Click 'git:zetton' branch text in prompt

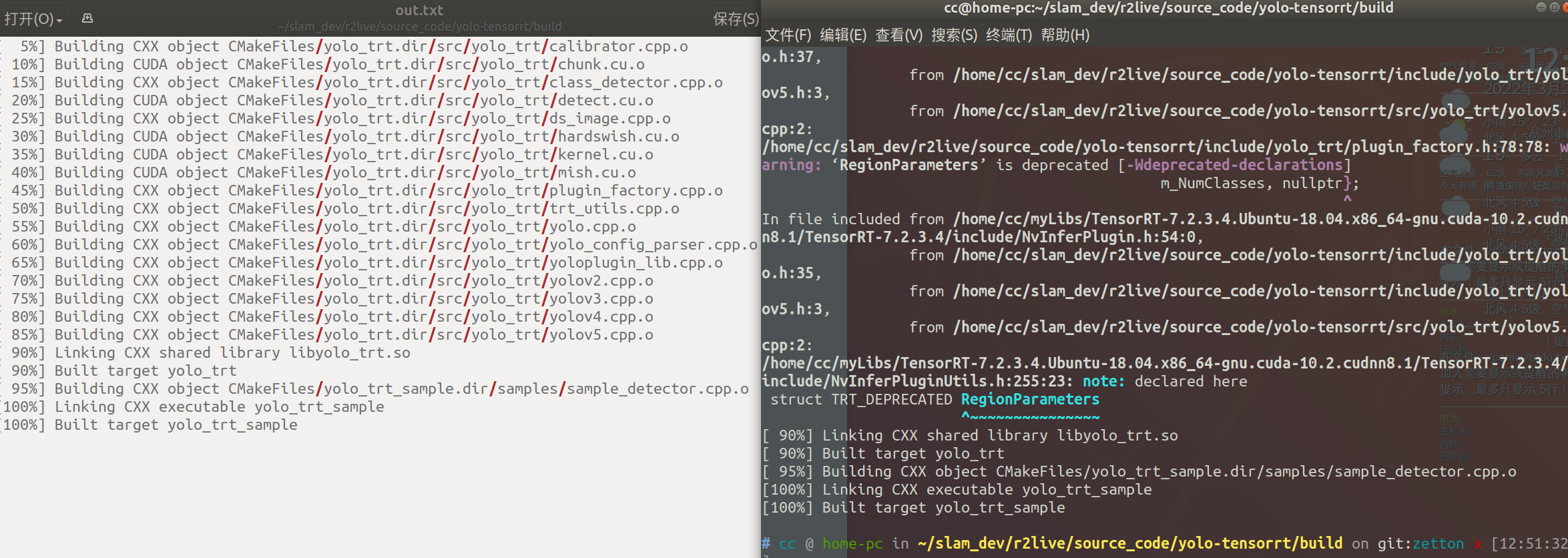(x=1420, y=543)
